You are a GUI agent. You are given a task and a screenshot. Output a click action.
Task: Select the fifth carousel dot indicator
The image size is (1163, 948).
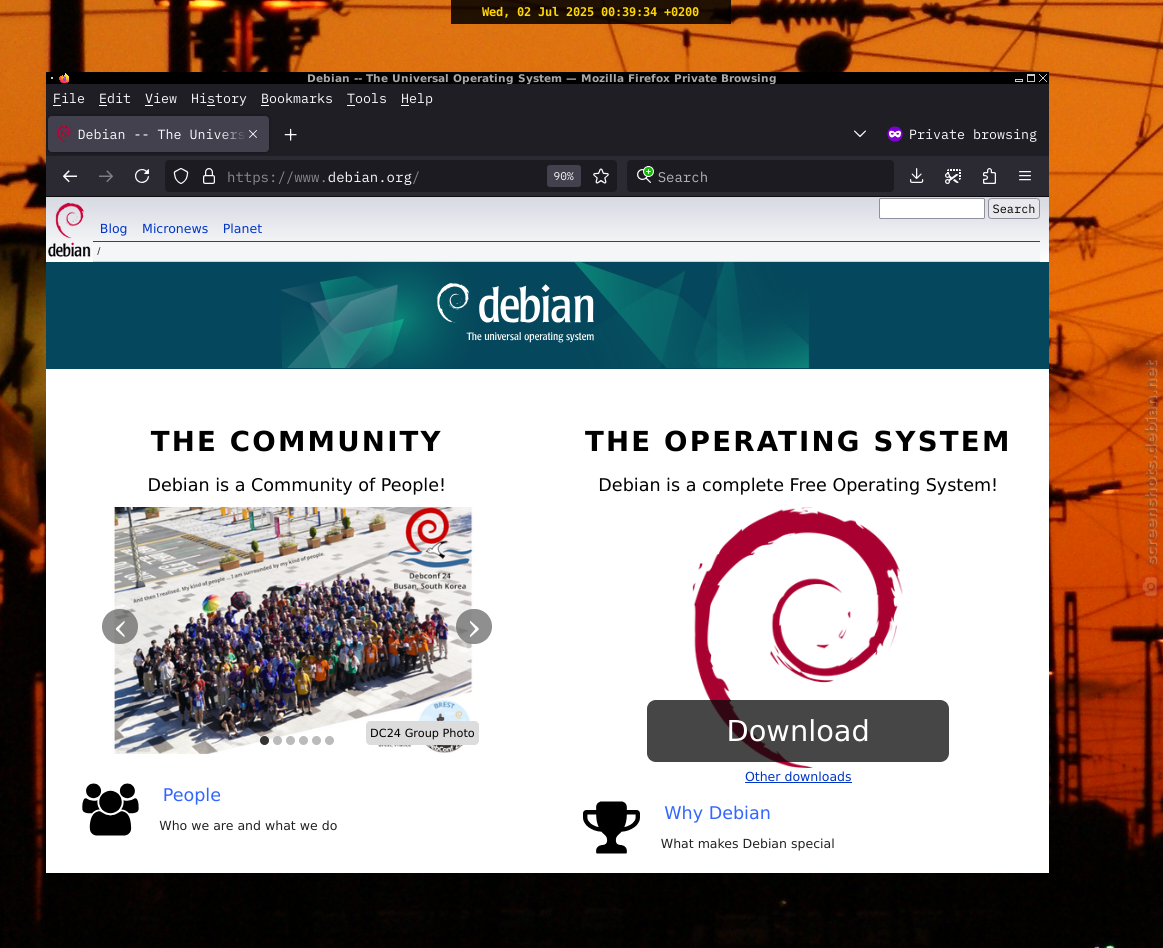pyautogui.click(x=317, y=740)
